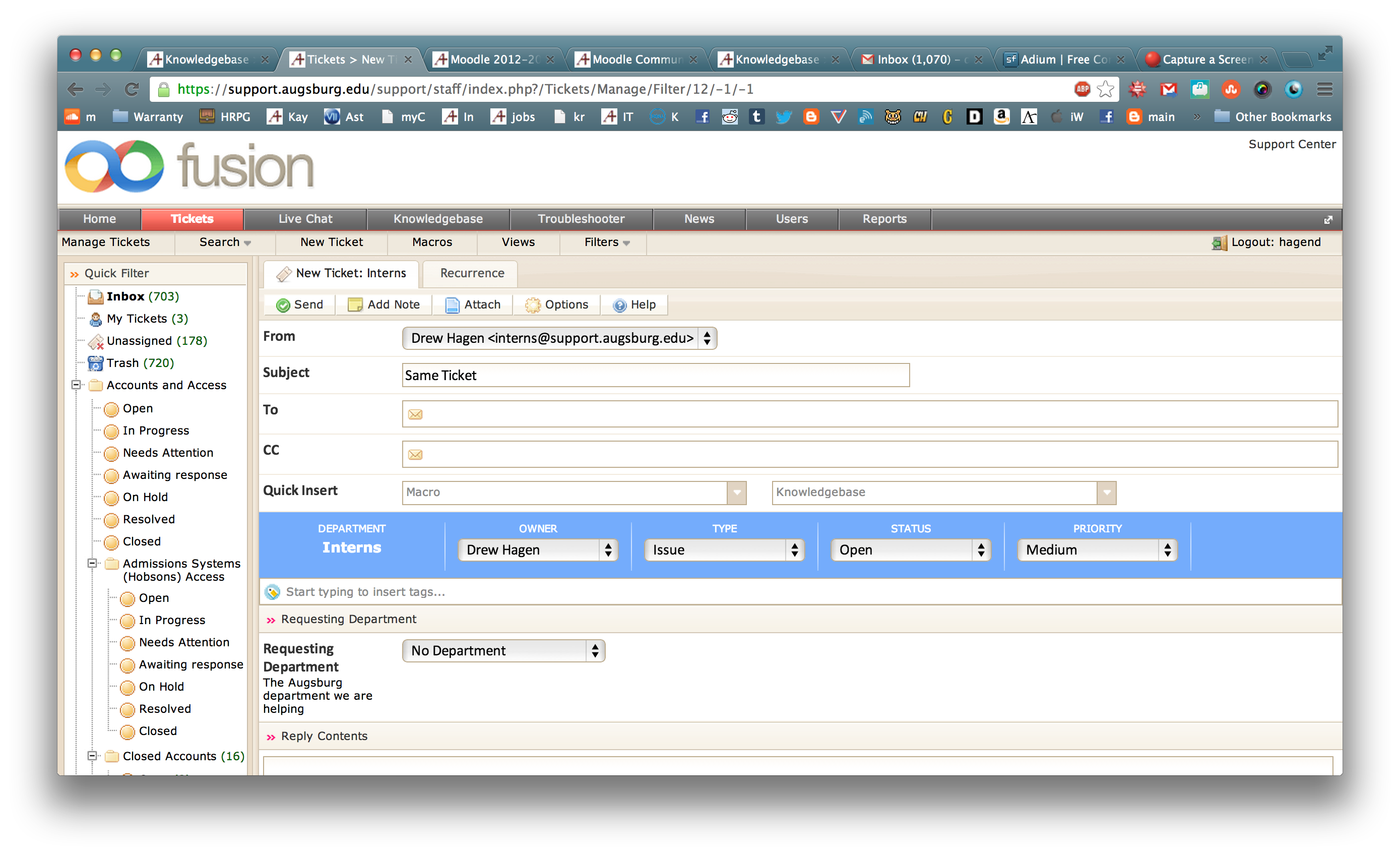Click the browser reload icon
Screen dimensions: 1400x855
tap(132, 89)
